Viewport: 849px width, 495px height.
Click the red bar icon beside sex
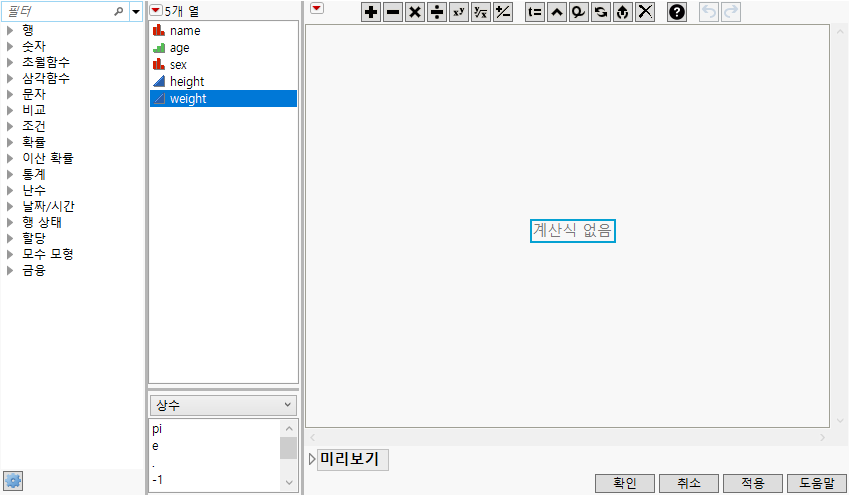point(159,64)
